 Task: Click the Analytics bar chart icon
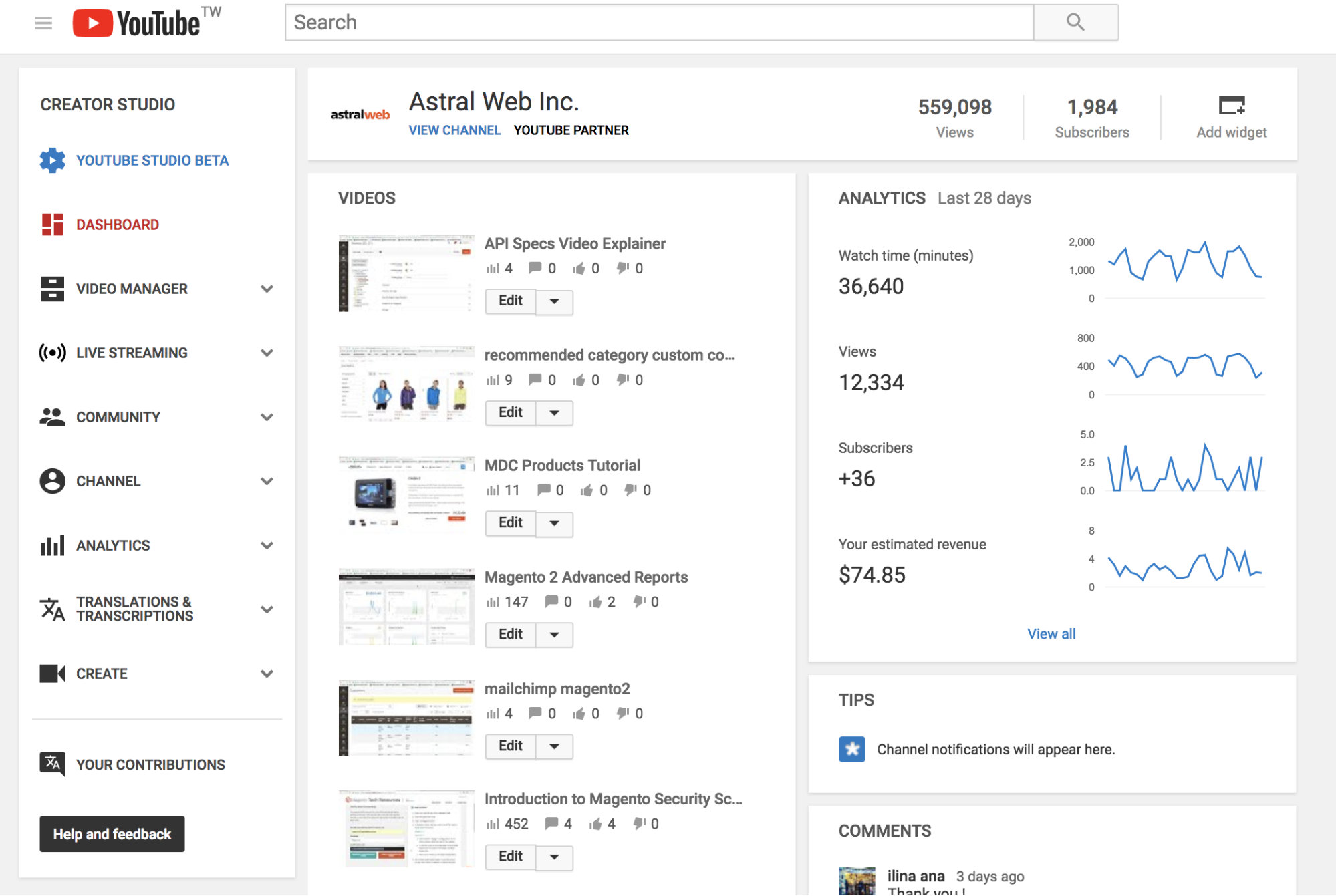pyautogui.click(x=52, y=545)
